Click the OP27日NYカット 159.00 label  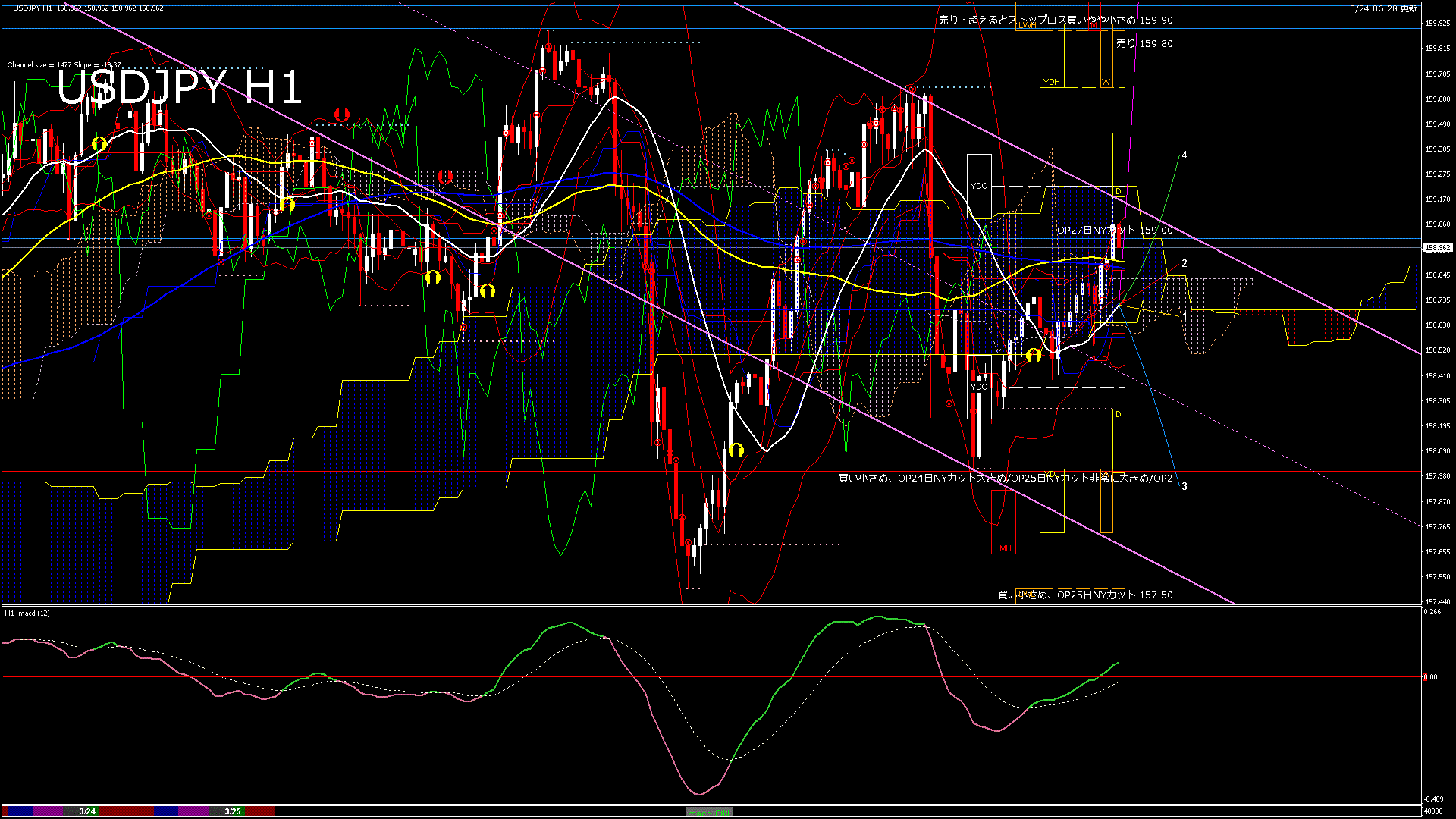click(1115, 231)
